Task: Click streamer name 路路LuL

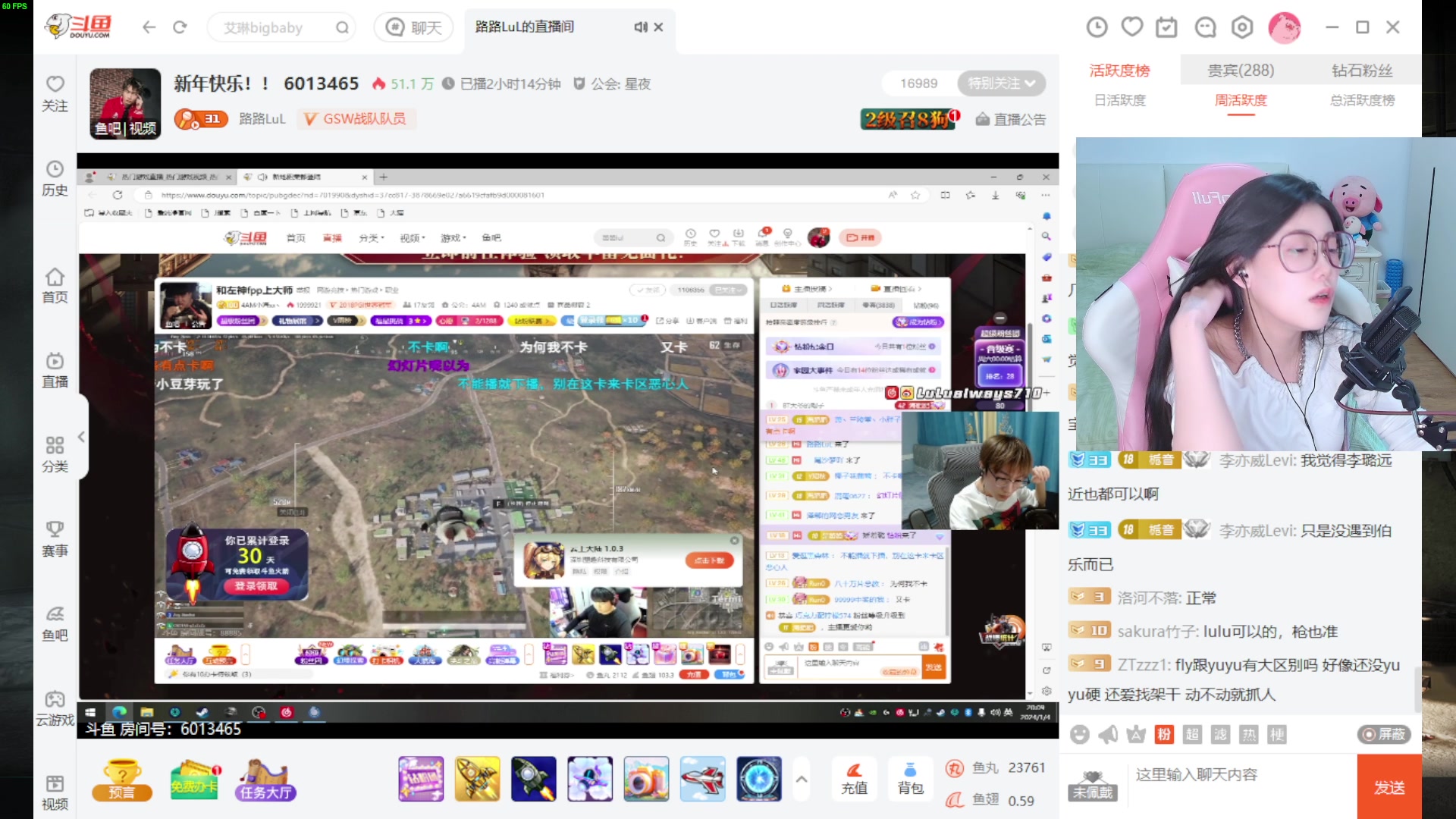Action: [x=262, y=119]
